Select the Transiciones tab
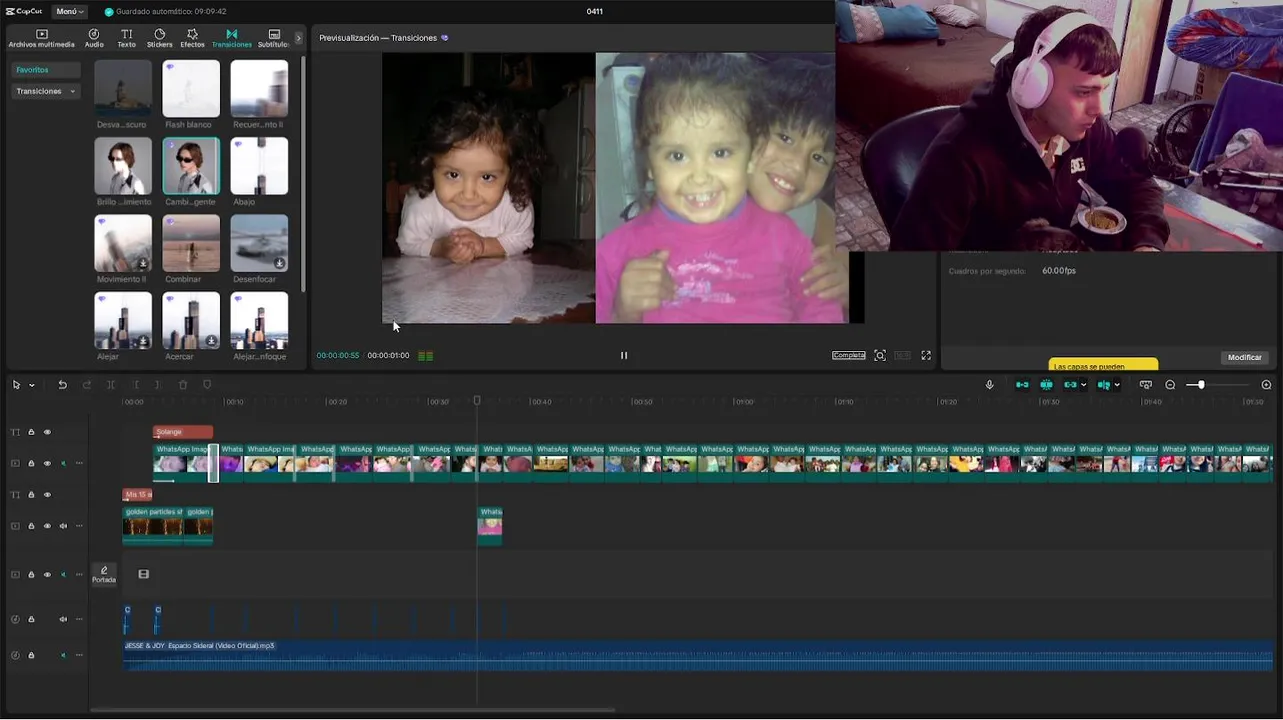 tap(232, 38)
